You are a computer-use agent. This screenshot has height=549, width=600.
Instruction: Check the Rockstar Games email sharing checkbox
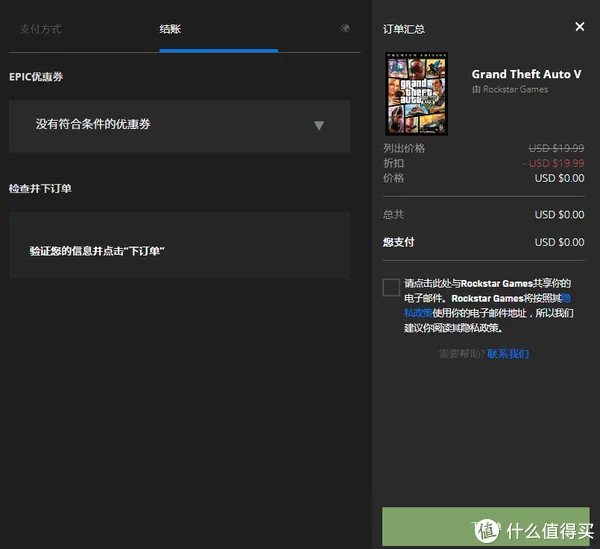391,287
